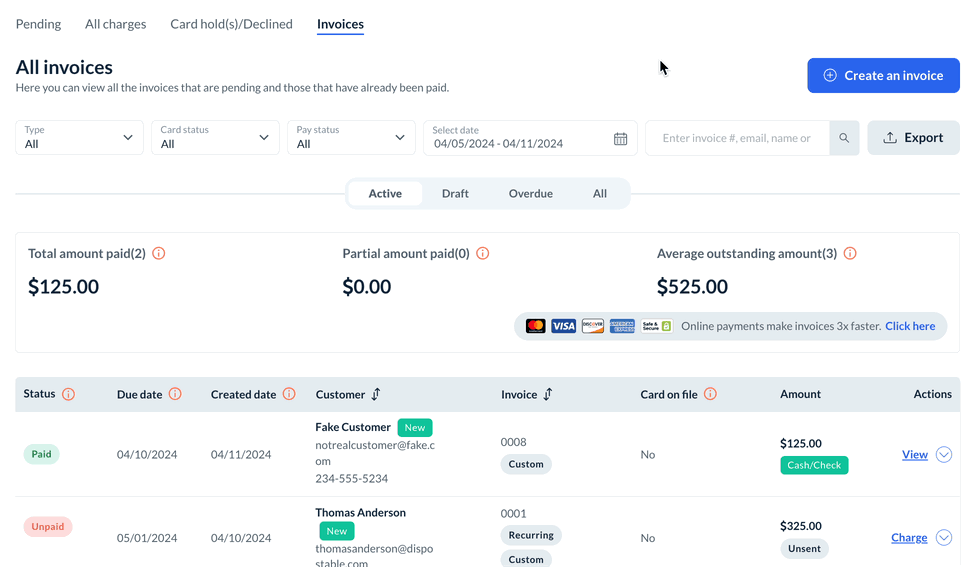
Task: Click the Status column info icon
Action: tap(68, 394)
